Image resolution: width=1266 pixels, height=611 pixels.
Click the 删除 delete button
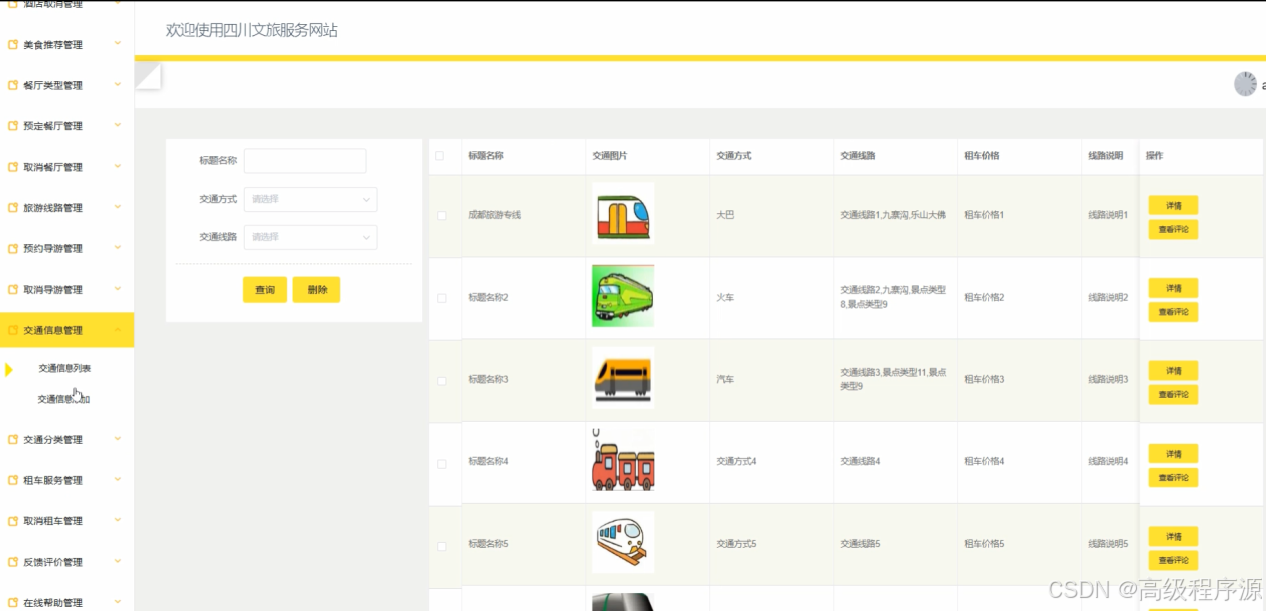[x=317, y=290]
